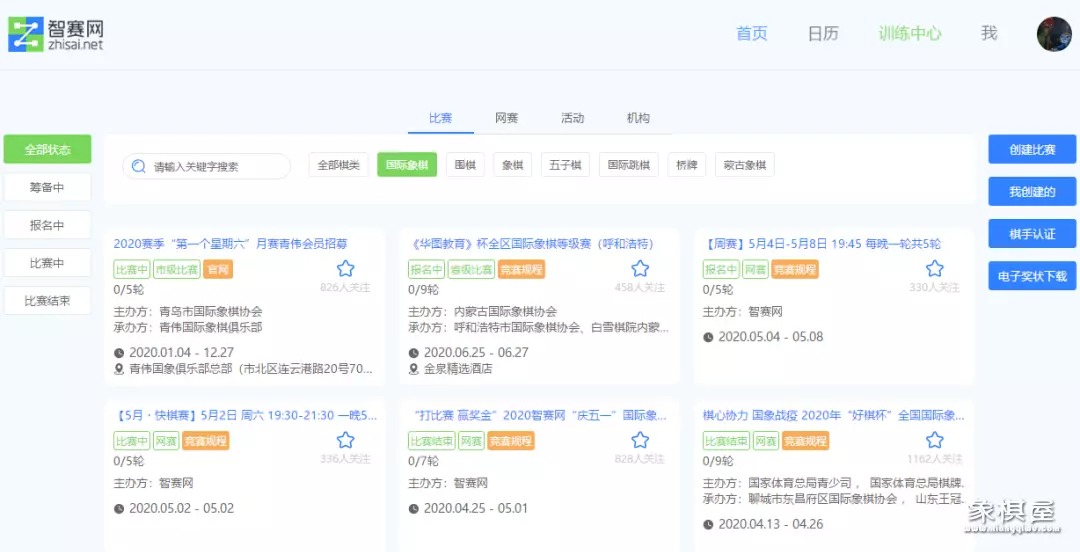Filter by 围棋 game type
Image resolution: width=1080 pixels, height=552 pixels.
[x=465, y=165]
